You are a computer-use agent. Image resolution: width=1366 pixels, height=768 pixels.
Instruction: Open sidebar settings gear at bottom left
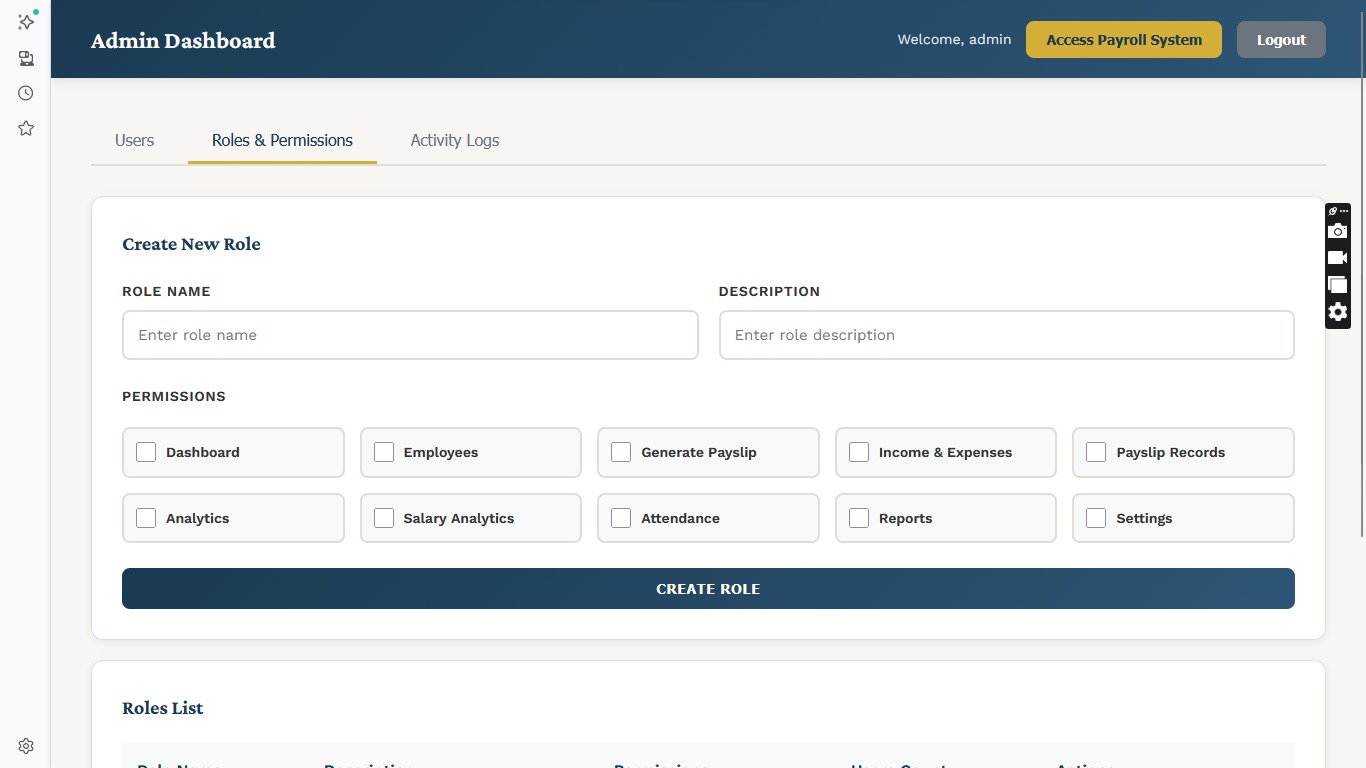(26, 746)
